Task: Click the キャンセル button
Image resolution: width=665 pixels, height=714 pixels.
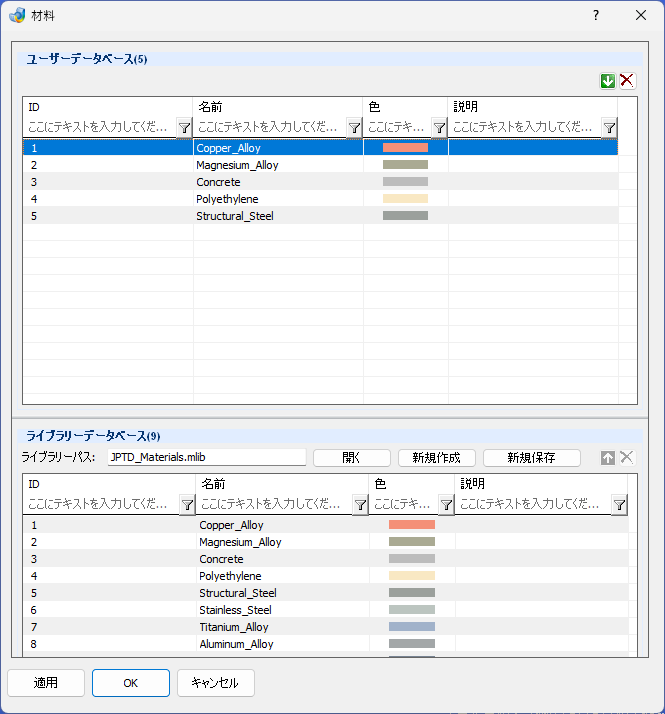Action: tap(215, 683)
